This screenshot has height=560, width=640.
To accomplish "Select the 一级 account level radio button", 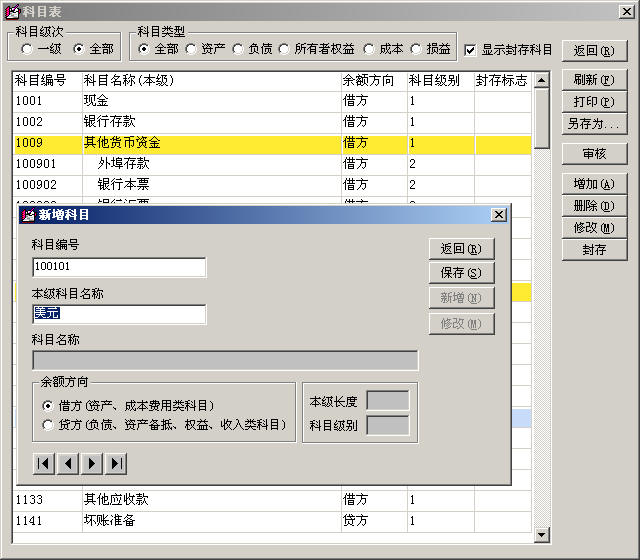I will point(28,49).
